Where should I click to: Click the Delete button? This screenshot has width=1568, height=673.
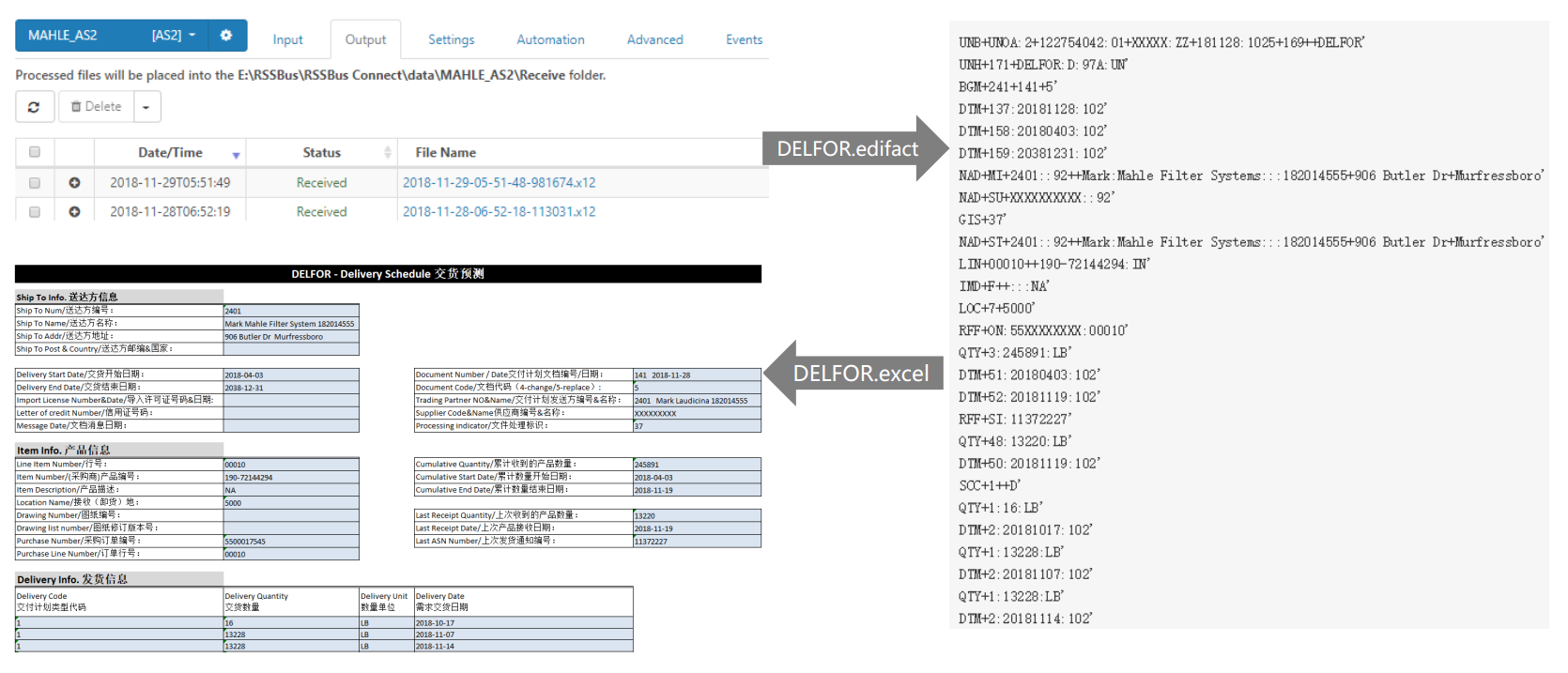pyautogui.click(x=97, y=107)
